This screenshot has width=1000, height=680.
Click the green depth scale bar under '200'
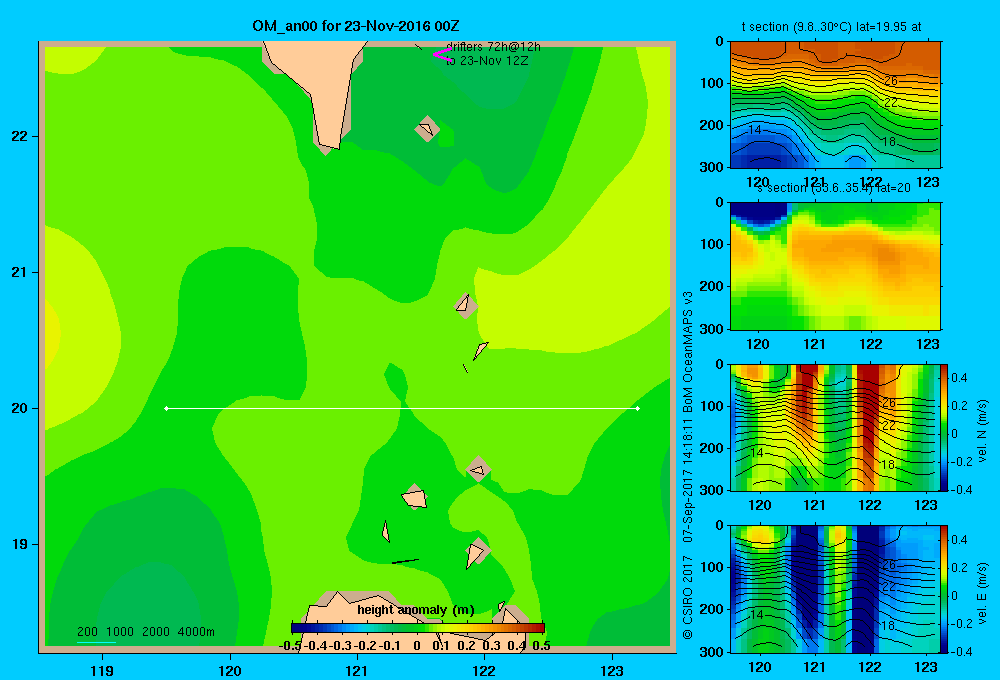[96, 642]
